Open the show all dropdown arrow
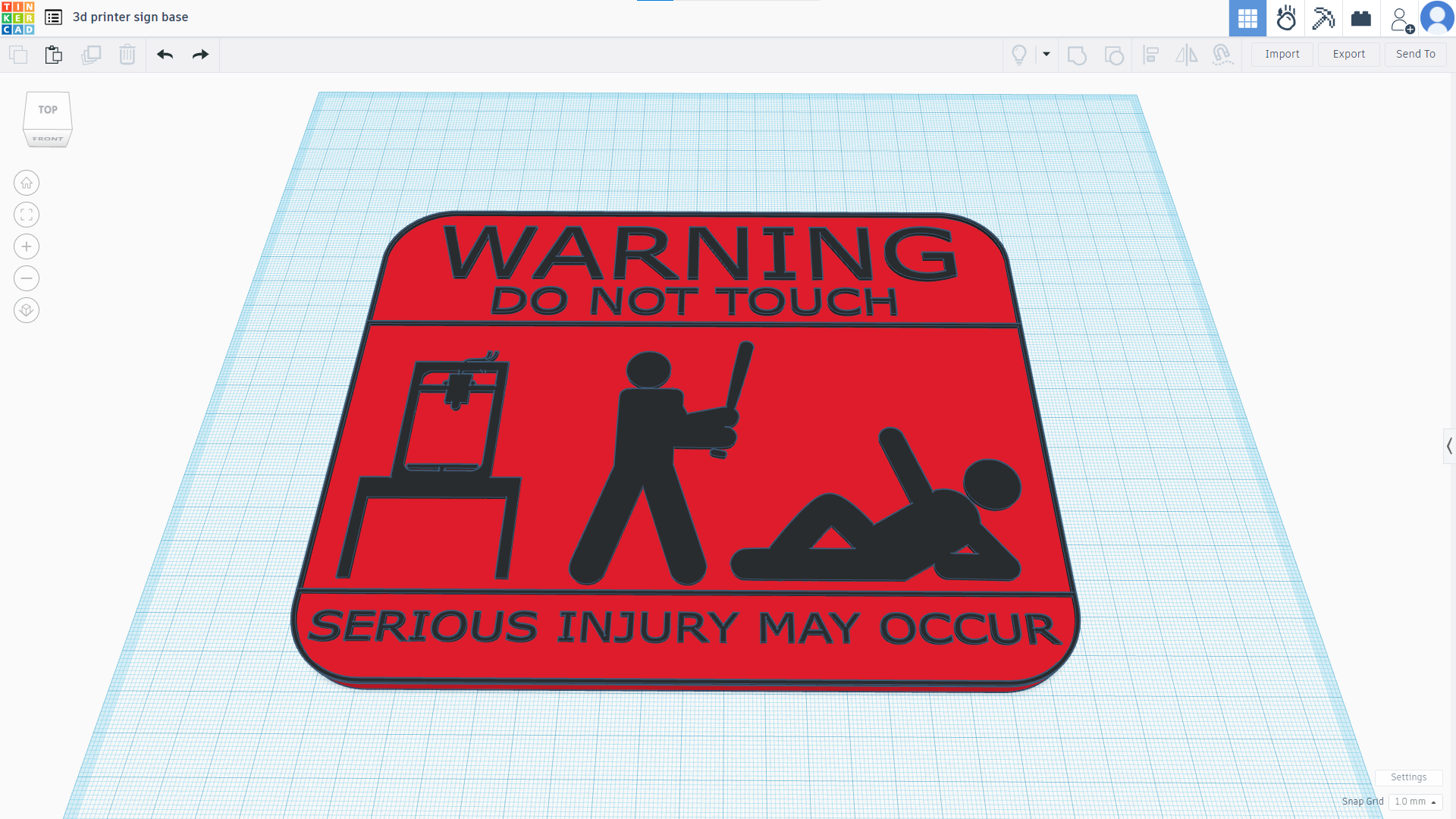The width and height of the screenshot is (1456, 819). click(1046, 55)
